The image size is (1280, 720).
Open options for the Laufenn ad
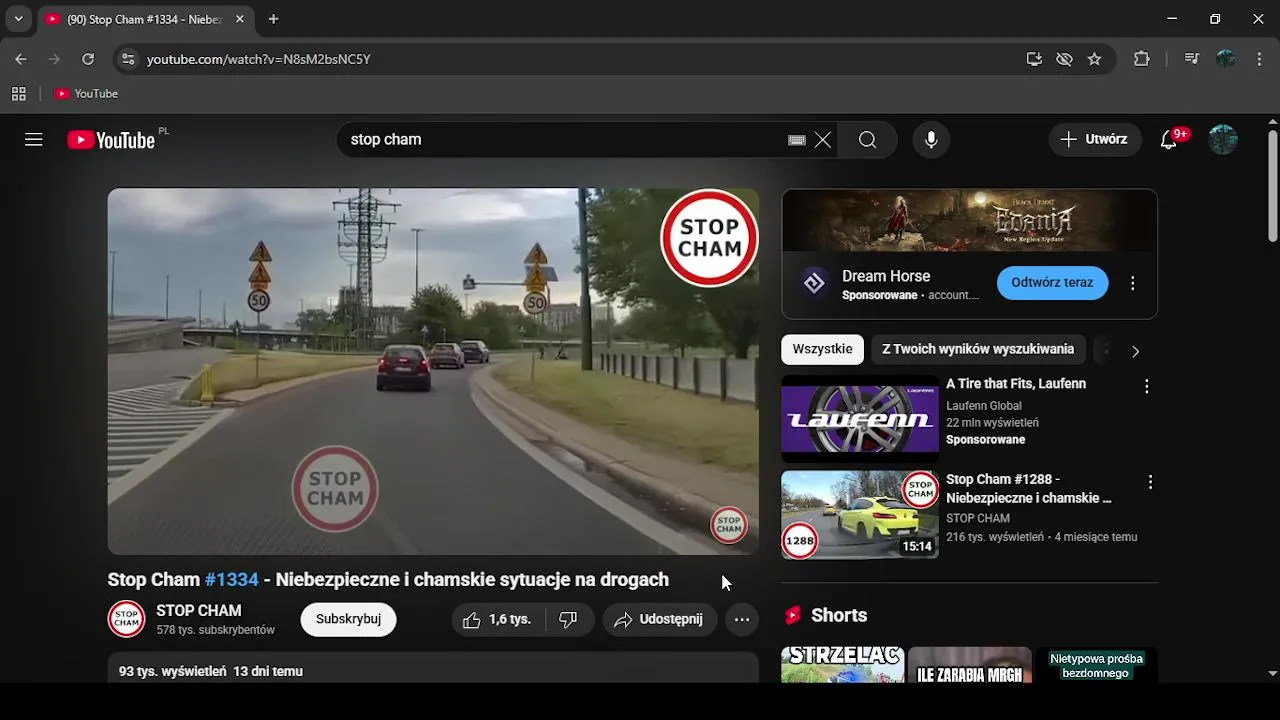tap(1147, 387)
